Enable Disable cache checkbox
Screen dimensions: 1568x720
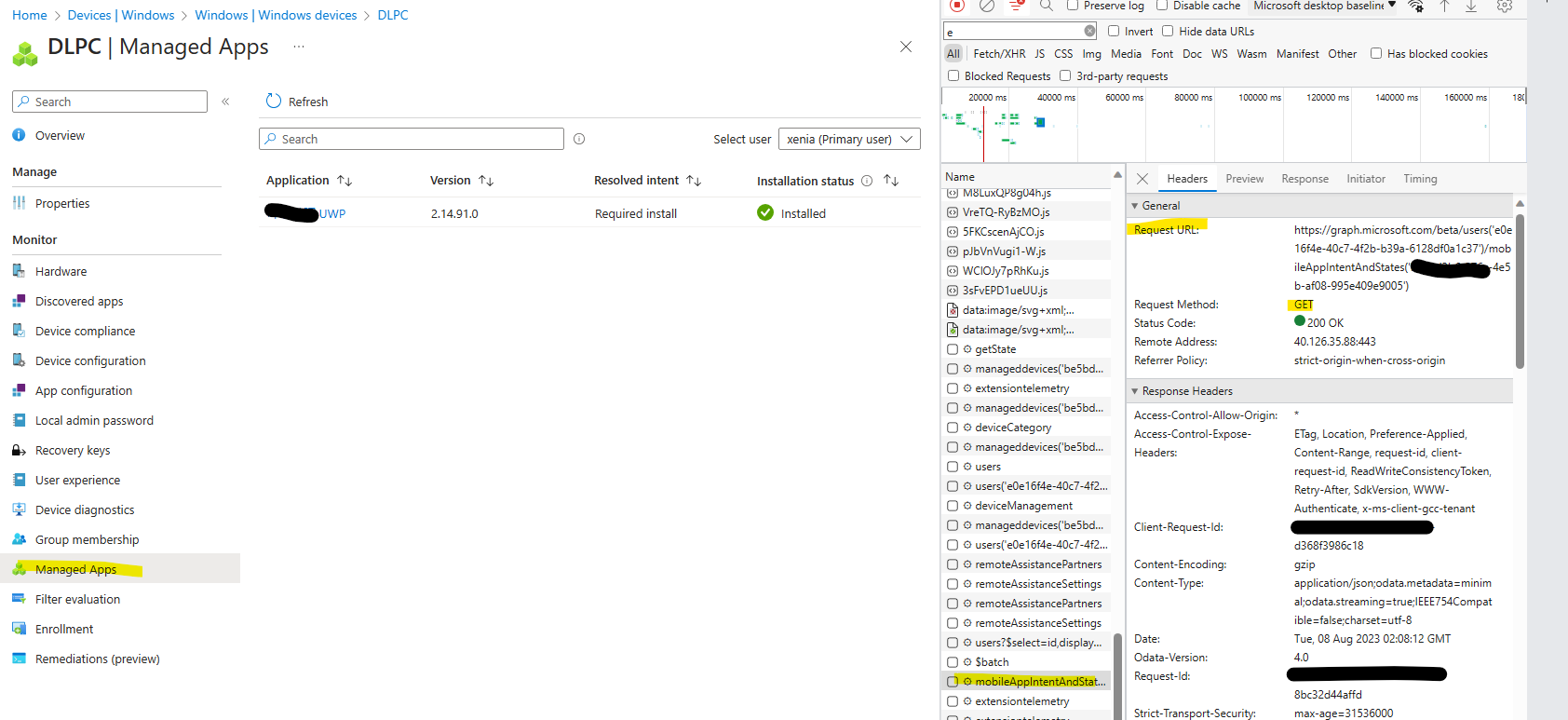pos(1161,6)
